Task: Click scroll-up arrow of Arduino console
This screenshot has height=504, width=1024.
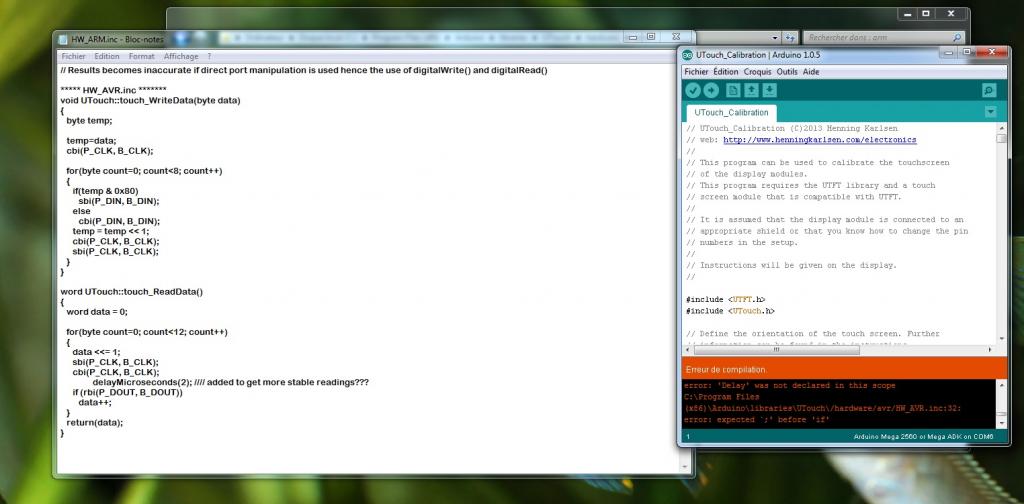Action: click(x=1001, y=386)
